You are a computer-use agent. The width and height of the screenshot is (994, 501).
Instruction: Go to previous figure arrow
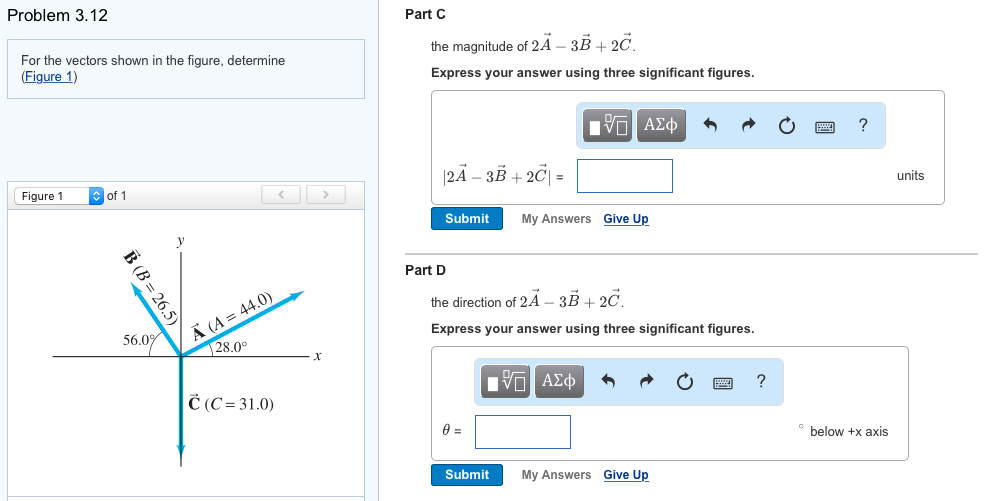click(281, 194)
